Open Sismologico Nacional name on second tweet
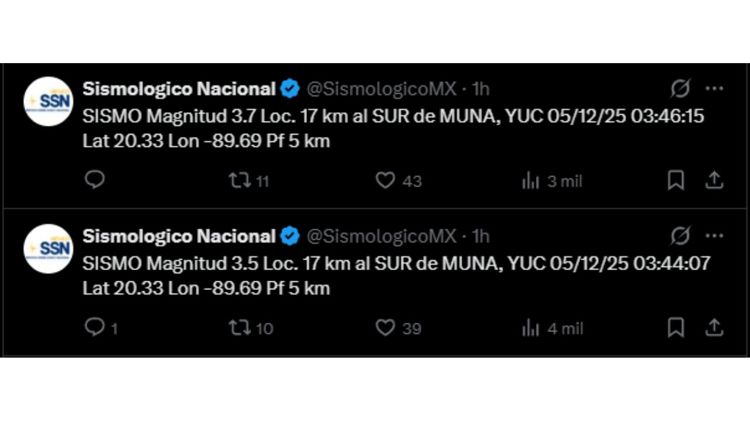This screenshot has width=750, height=421. point(179,236)
